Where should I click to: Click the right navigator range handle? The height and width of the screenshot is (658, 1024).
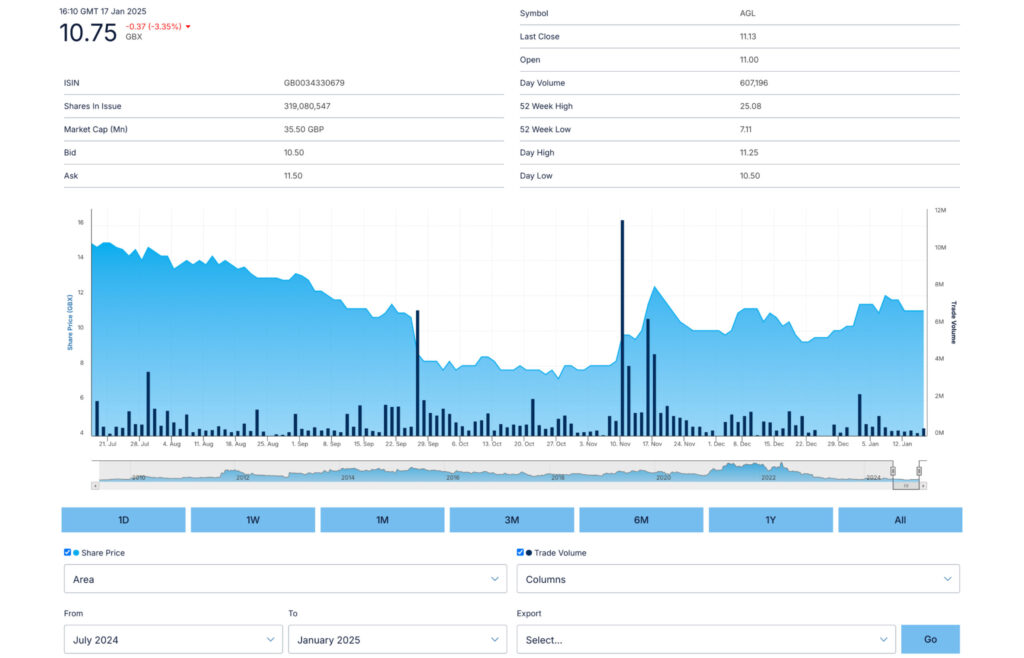tap(919, 471)
